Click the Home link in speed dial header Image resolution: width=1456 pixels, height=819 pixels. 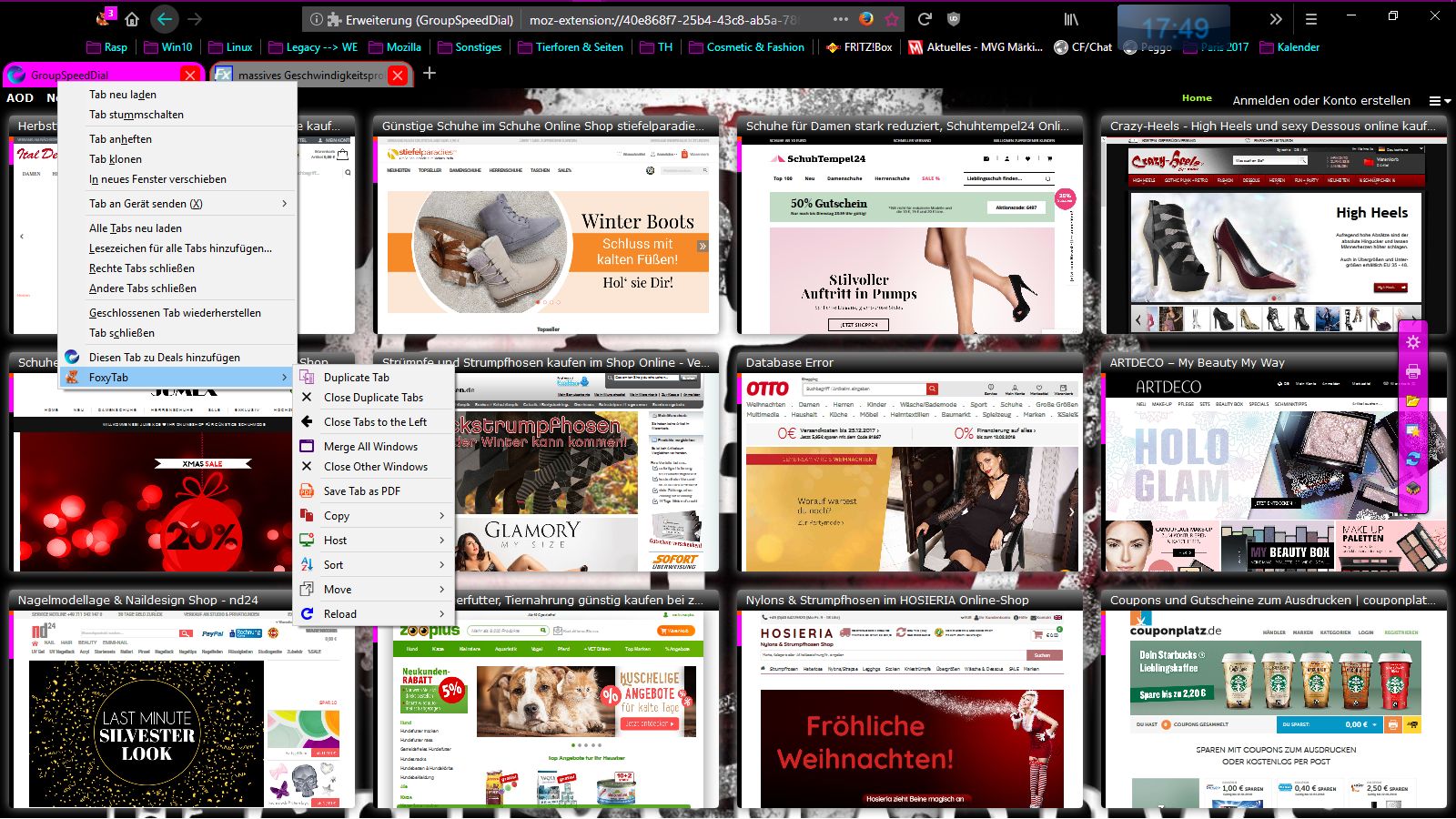pos(1197,98)
